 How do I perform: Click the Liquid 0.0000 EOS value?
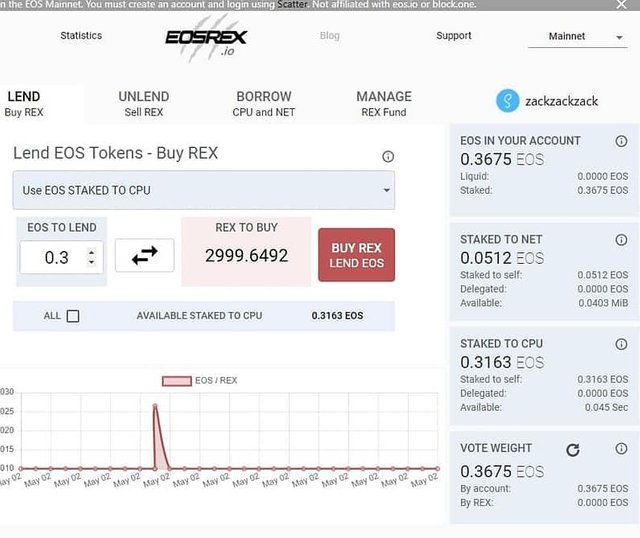(x=602, y=176)
